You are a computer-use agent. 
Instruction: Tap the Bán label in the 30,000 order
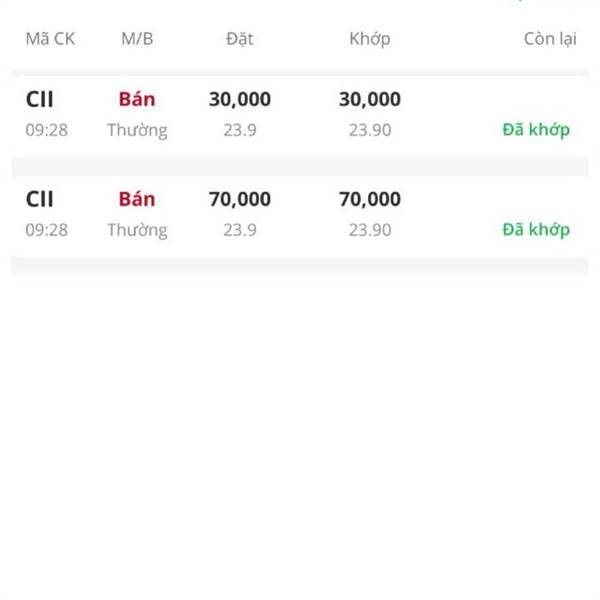click(x=137, y=99)
